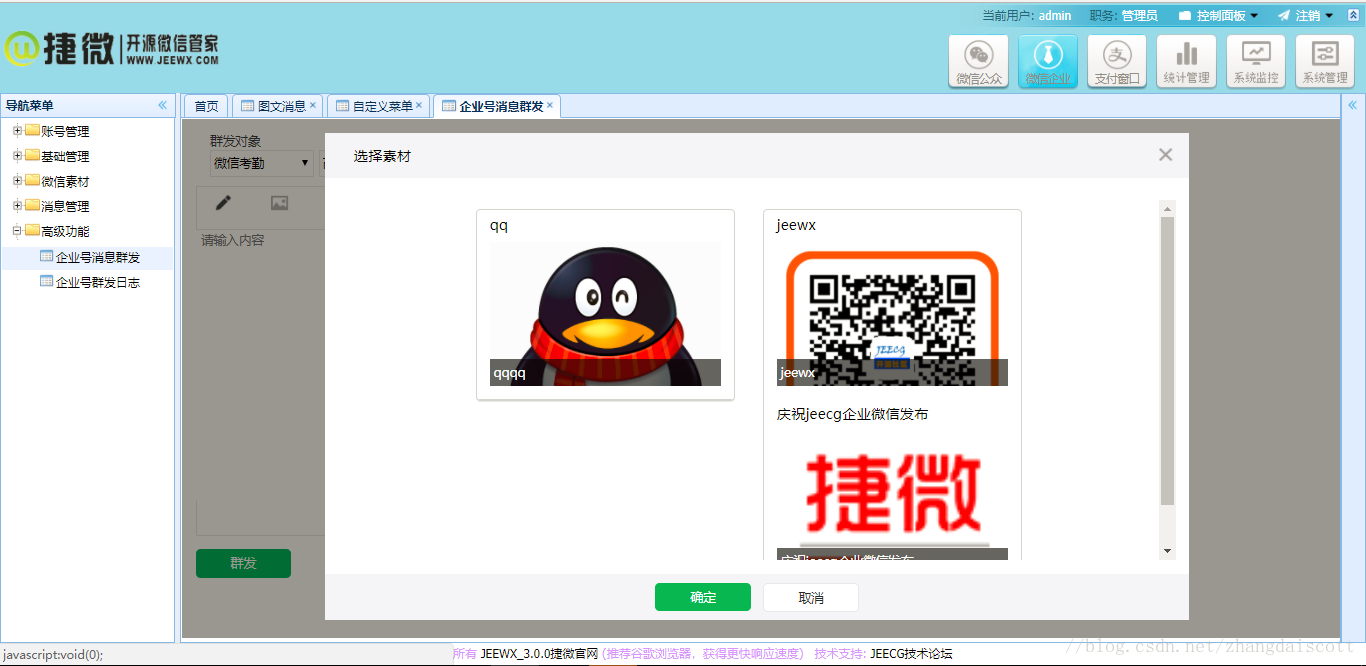Open 企业号消息群发 in the navigation tree
The image size is (1366, 666).
coord(98,257)
